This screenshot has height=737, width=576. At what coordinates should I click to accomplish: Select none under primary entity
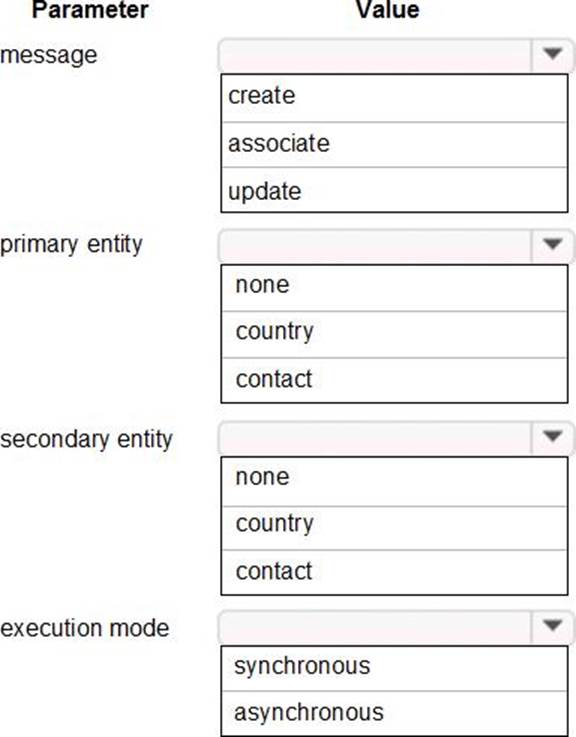coord(394,287)
